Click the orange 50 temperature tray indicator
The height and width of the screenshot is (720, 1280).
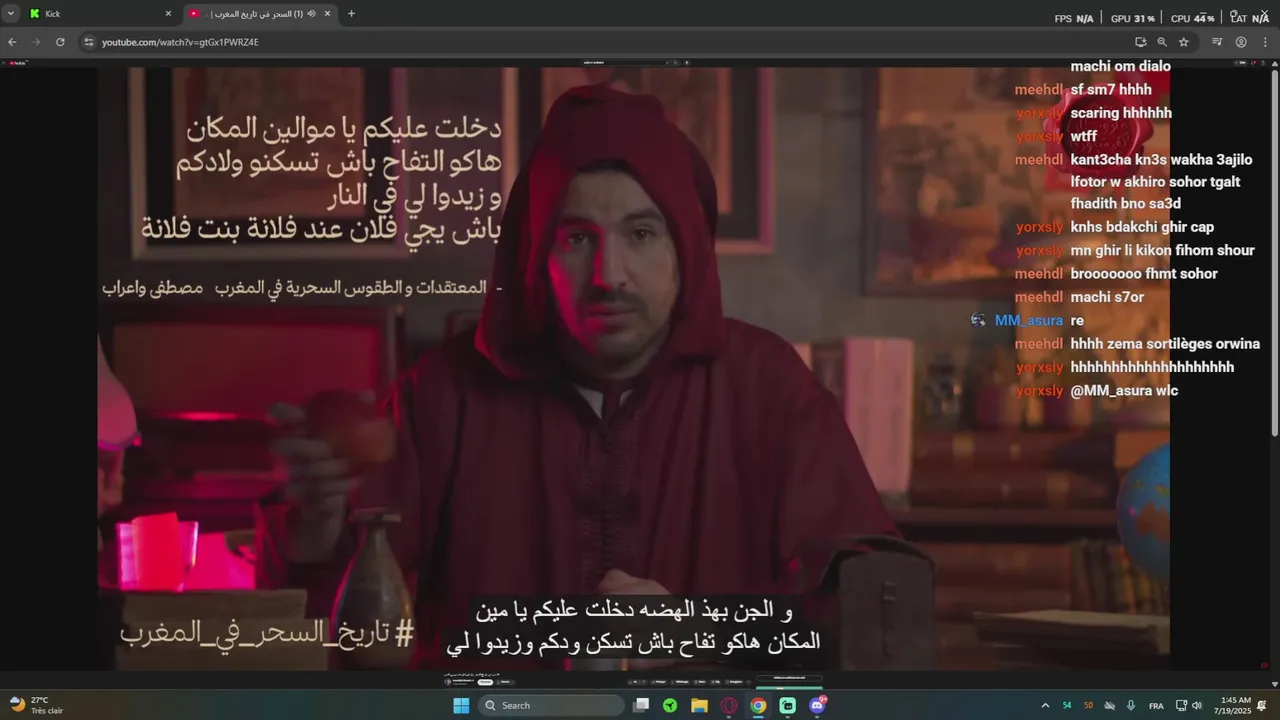(1089, 705)
